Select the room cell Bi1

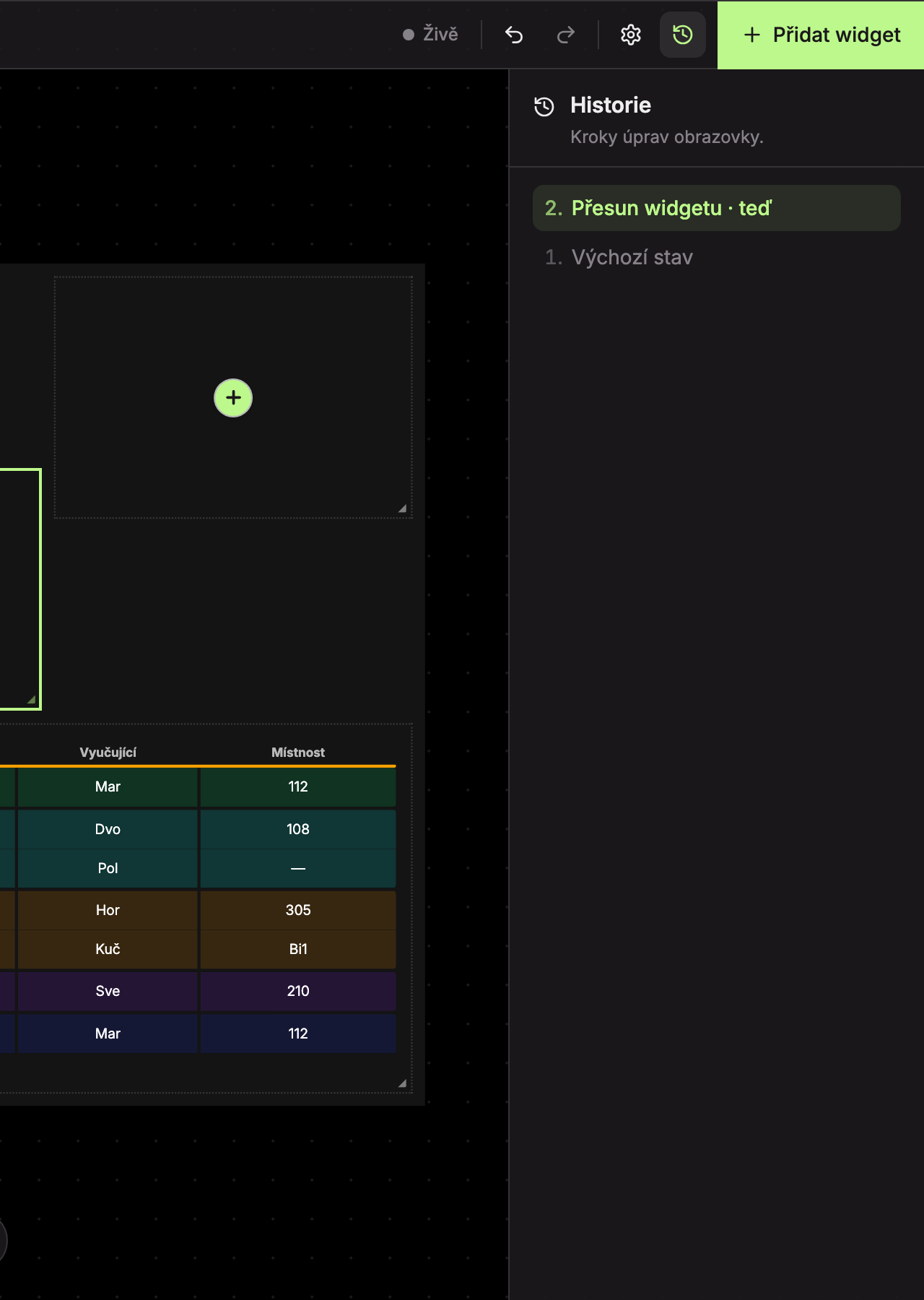click(x=298, y=949)
